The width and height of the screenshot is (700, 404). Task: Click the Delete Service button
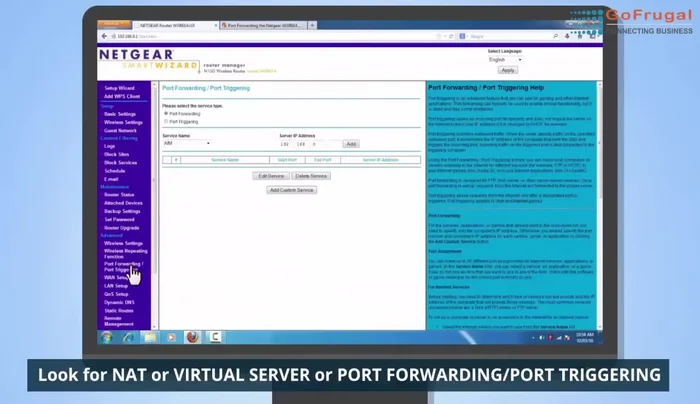pyautogui.click(x=311, y=176)
